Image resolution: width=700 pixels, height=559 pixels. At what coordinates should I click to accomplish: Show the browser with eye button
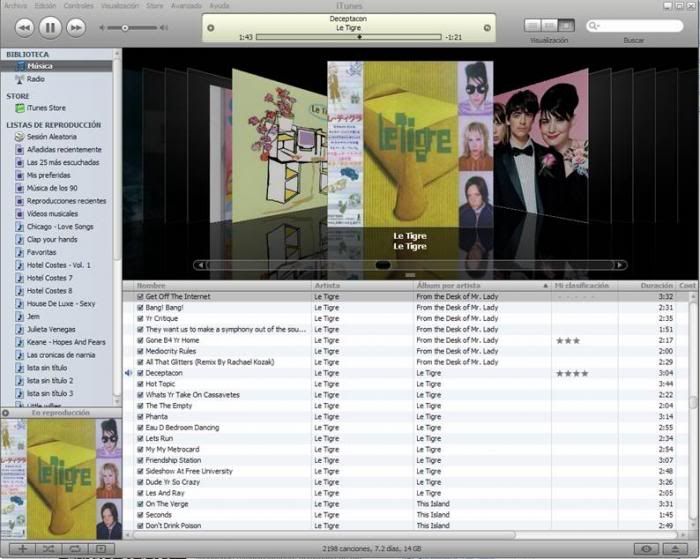646,549
